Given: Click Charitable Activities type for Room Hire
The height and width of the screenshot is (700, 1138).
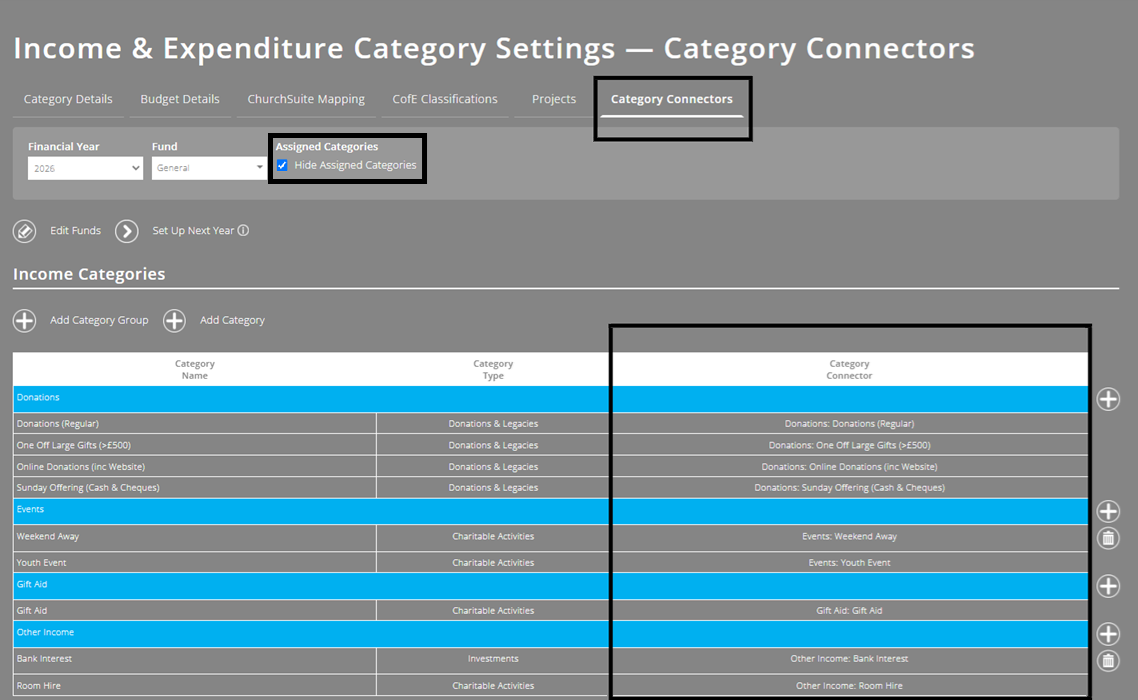Looking at the screenshot, I should [x=494, y=685].
